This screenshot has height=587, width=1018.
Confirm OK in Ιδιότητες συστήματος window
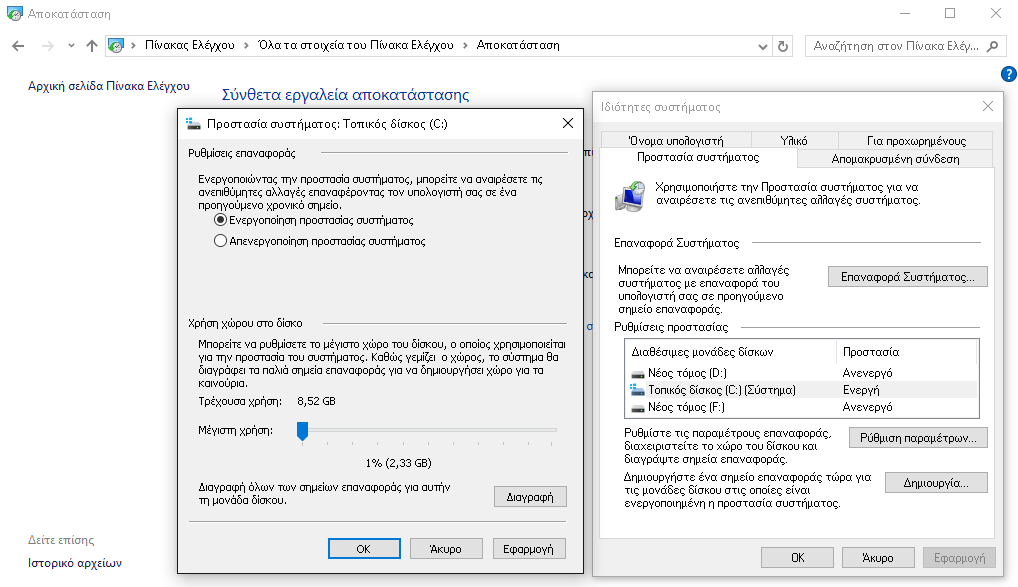tap(797, 558)
